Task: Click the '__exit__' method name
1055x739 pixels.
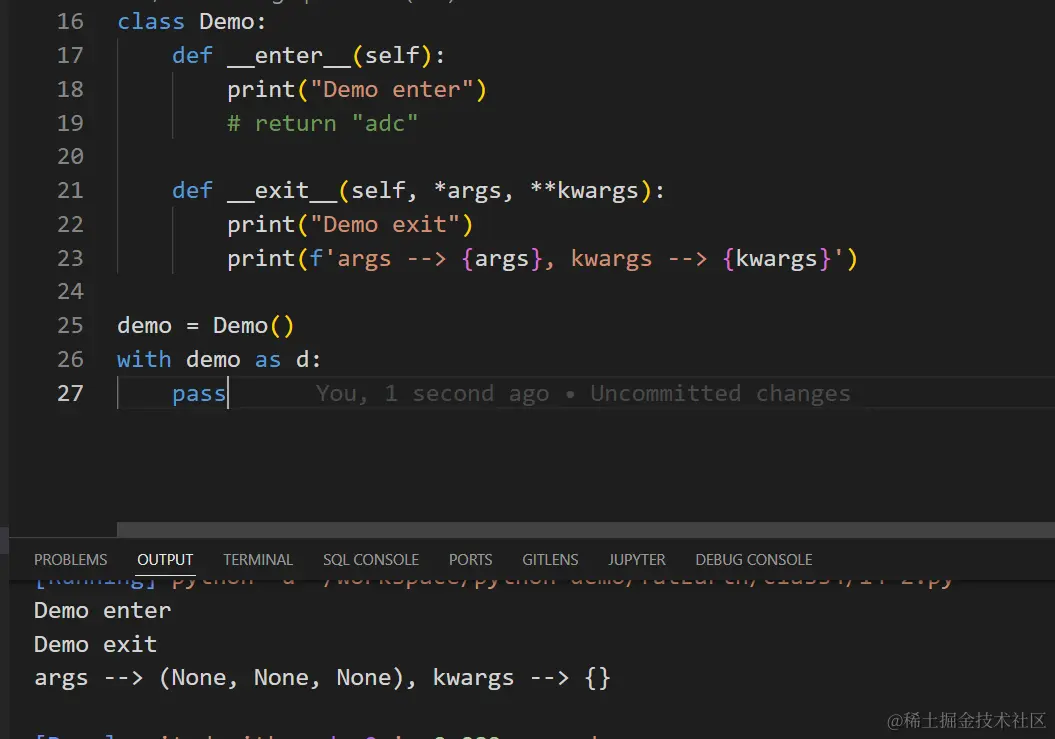Action: (282, 190)
